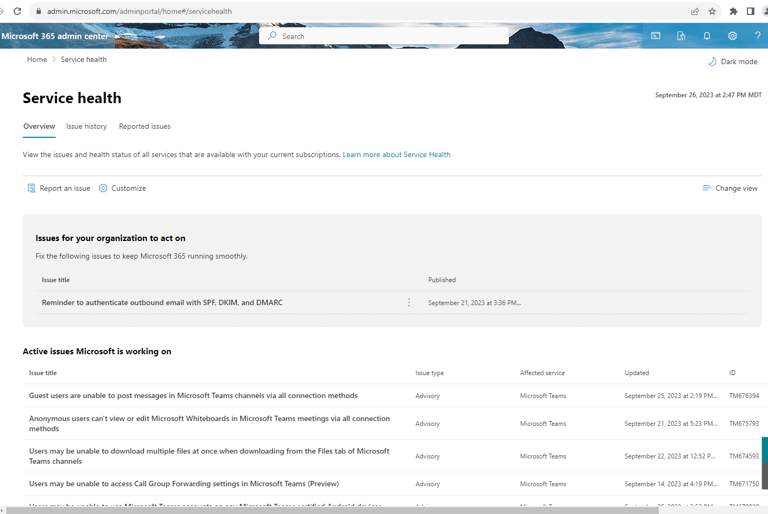Open the browser side panel icon
This screenshot has width=768, height=514.
(750, 11)
